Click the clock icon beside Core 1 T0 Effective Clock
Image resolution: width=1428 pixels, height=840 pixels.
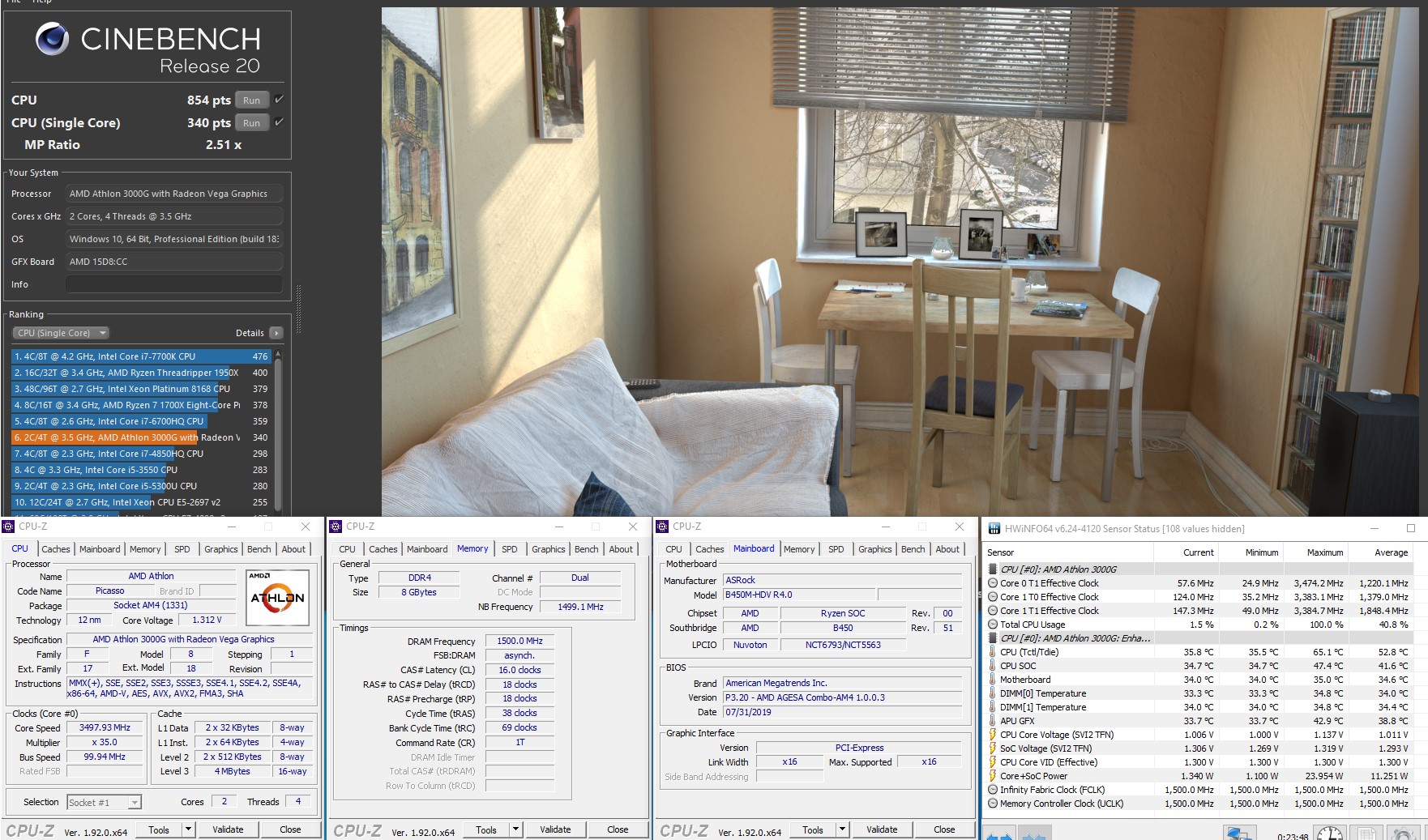993,597
